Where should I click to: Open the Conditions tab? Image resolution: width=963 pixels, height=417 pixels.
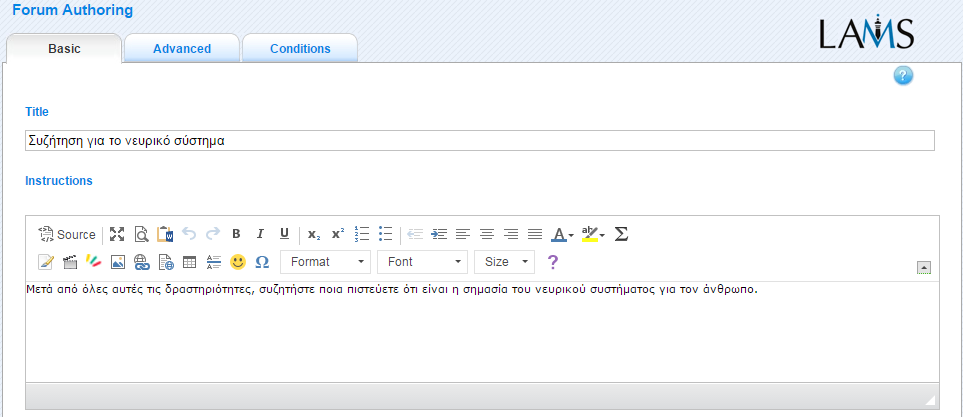pyautogui.click(x=300, y=49)
